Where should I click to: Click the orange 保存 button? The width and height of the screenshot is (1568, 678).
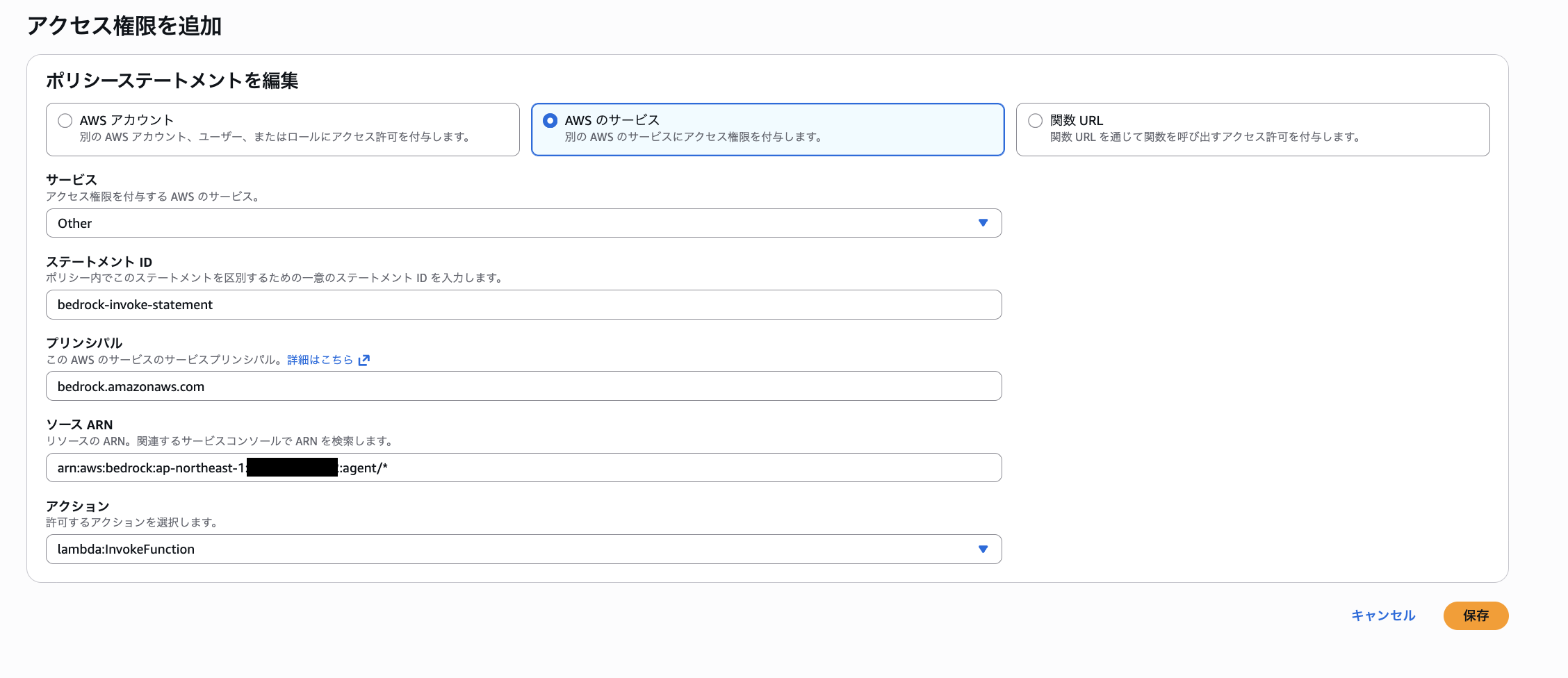[x=1476, y=615]
